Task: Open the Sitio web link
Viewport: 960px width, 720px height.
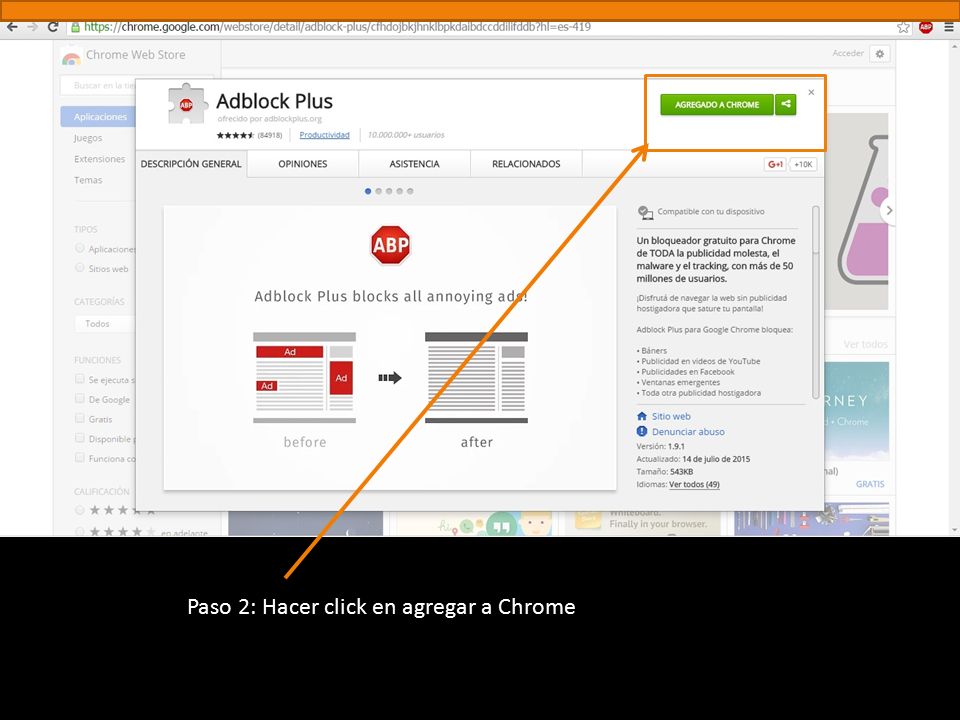Action: click(671, 416)
